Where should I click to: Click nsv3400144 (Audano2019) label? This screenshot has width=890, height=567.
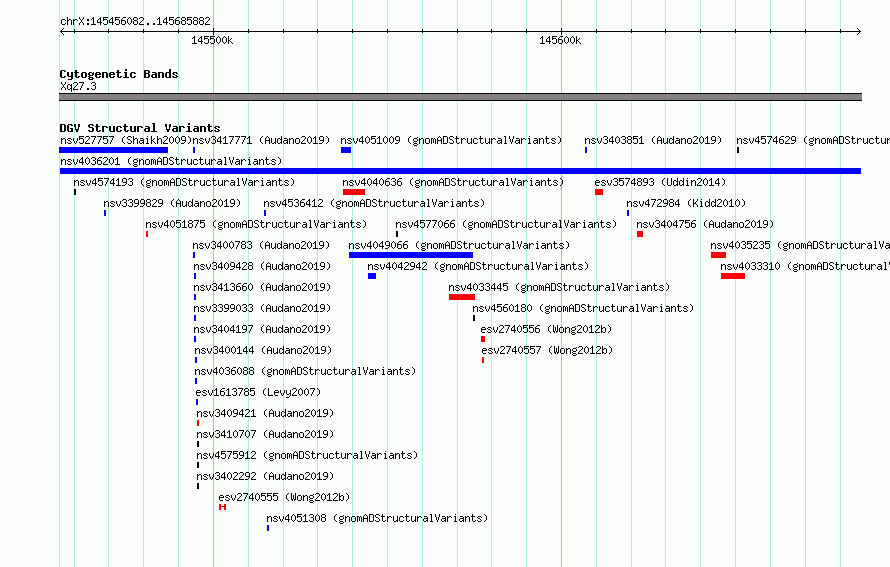[x=263, y=350]
